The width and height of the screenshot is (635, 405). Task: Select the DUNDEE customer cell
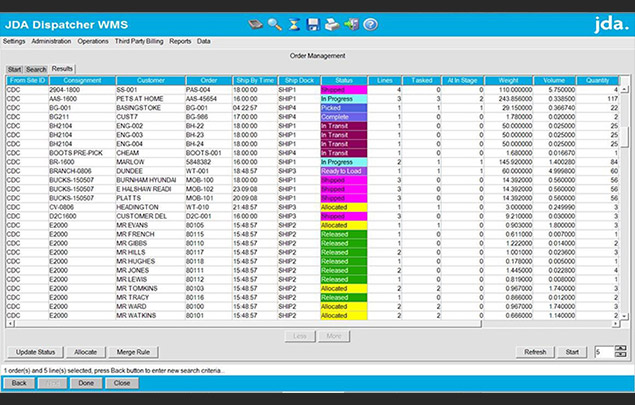pyautogui.click(x=151, y=171)
